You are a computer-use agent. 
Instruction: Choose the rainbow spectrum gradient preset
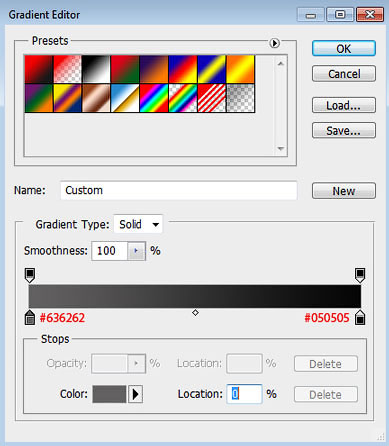click(x=154, y=98)
